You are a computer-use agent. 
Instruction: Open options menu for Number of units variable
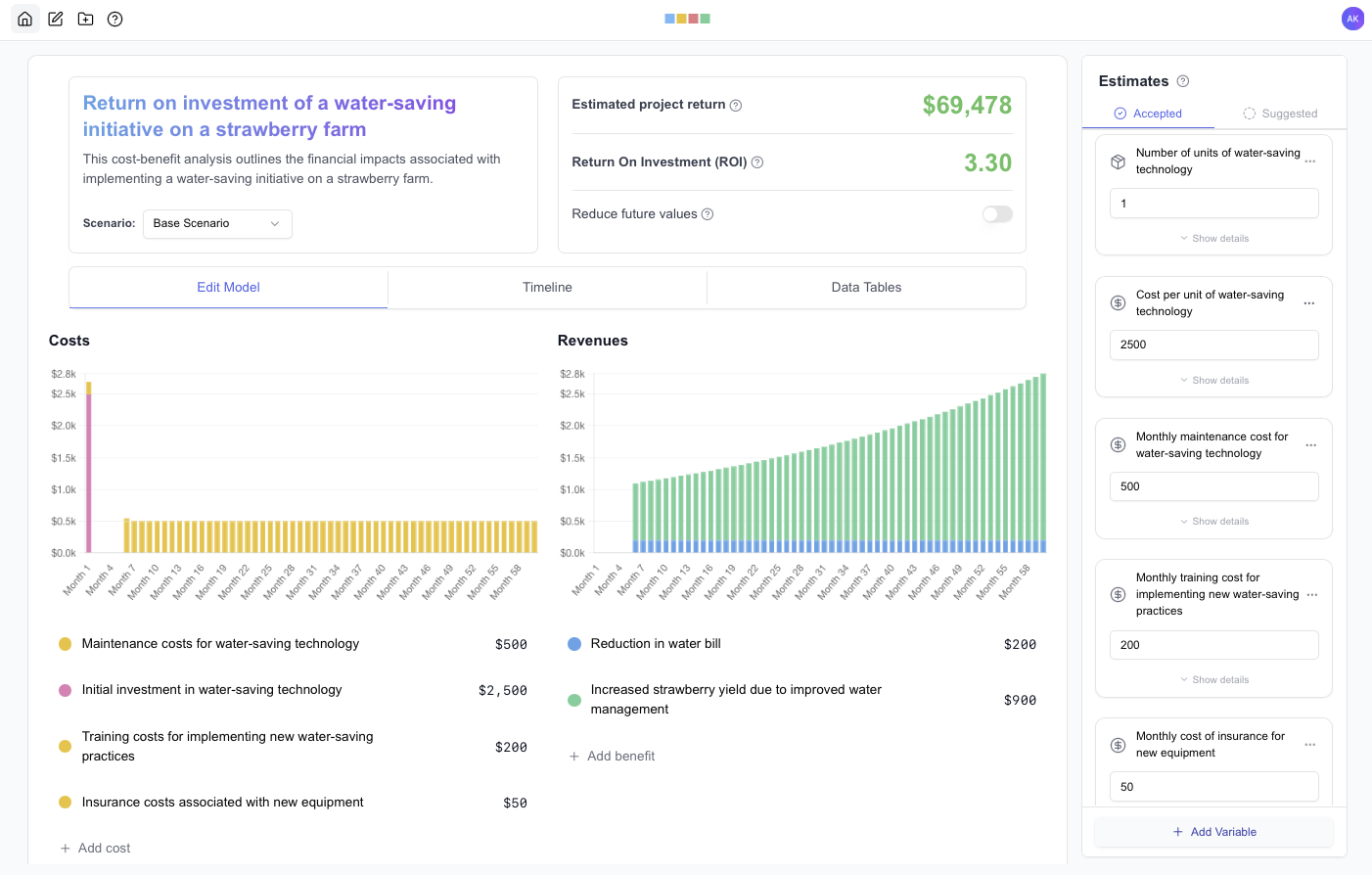point(1310,161)
